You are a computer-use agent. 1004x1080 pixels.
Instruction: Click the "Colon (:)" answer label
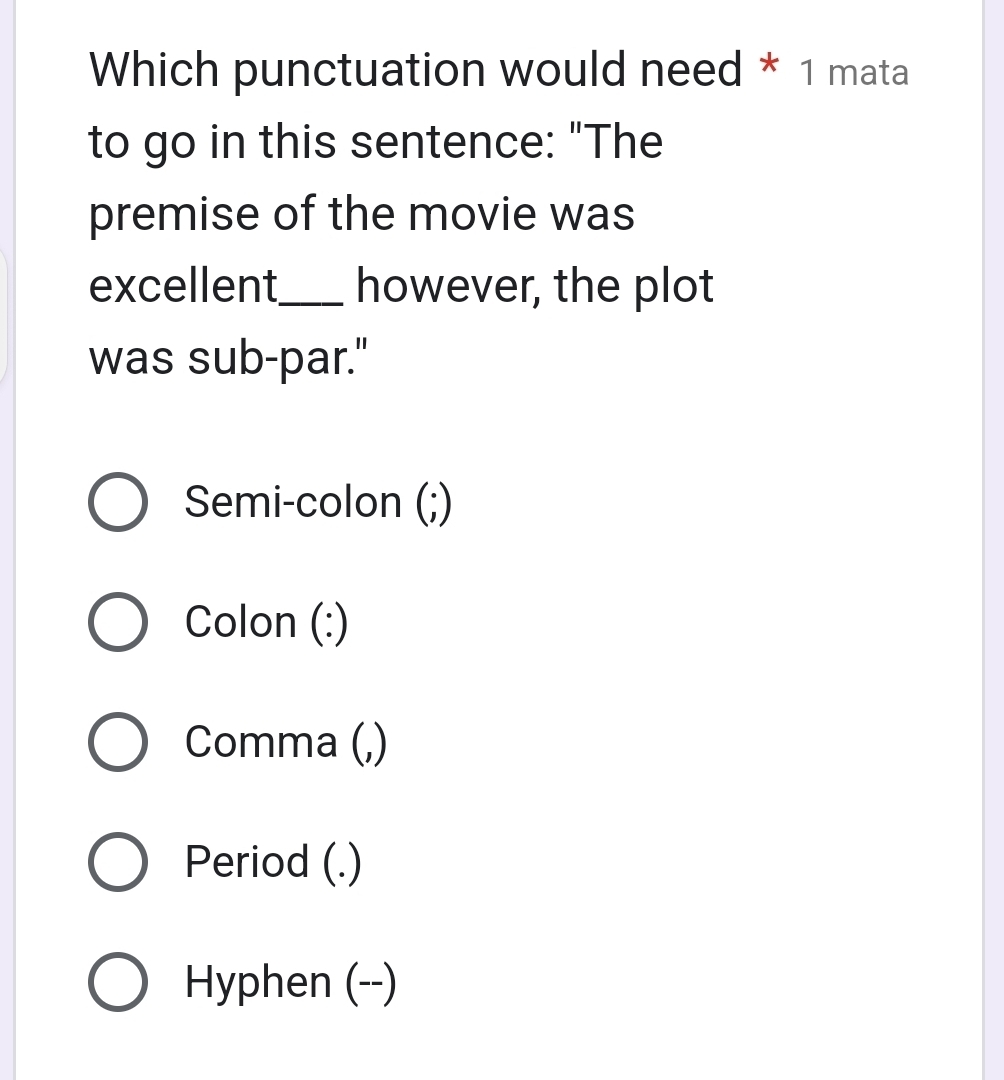[266, 622]
